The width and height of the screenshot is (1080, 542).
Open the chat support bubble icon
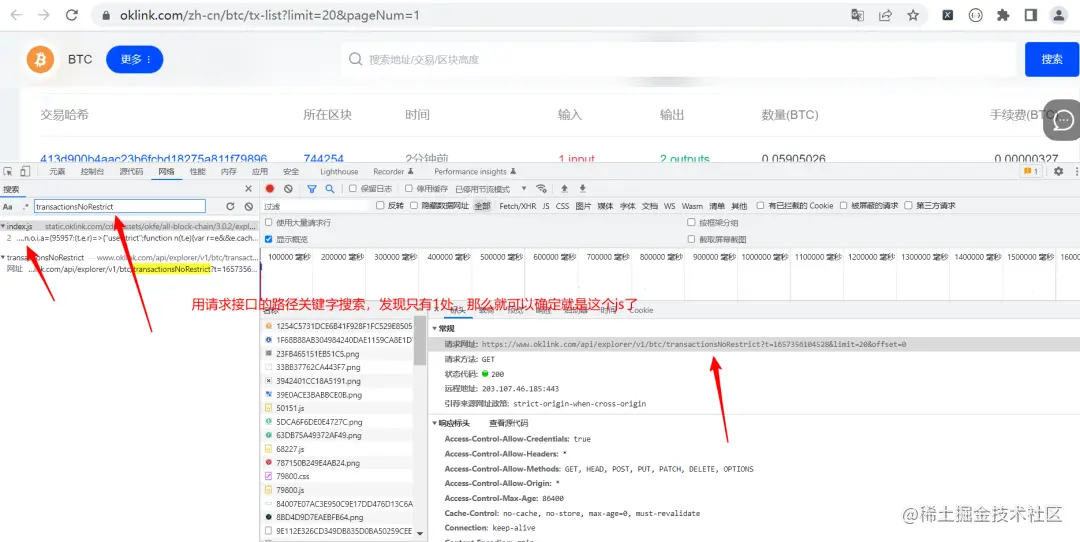coord(1063,121)
